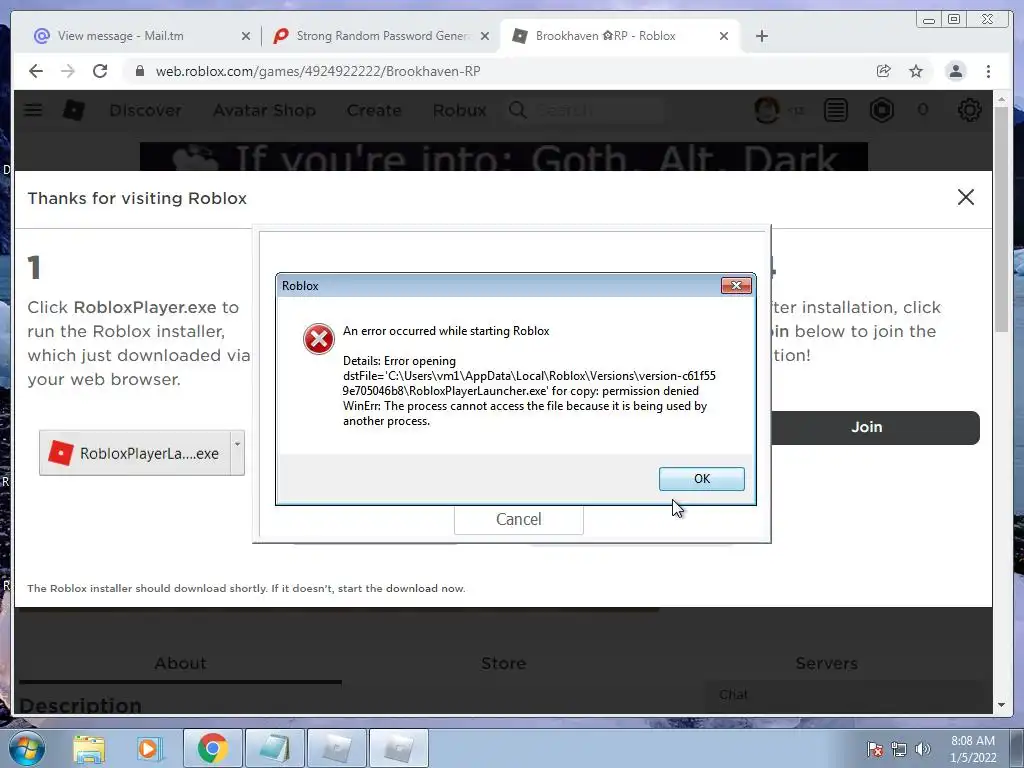Go forward in browser history
Screen dimensions: 1024x768
click(67, 71)
